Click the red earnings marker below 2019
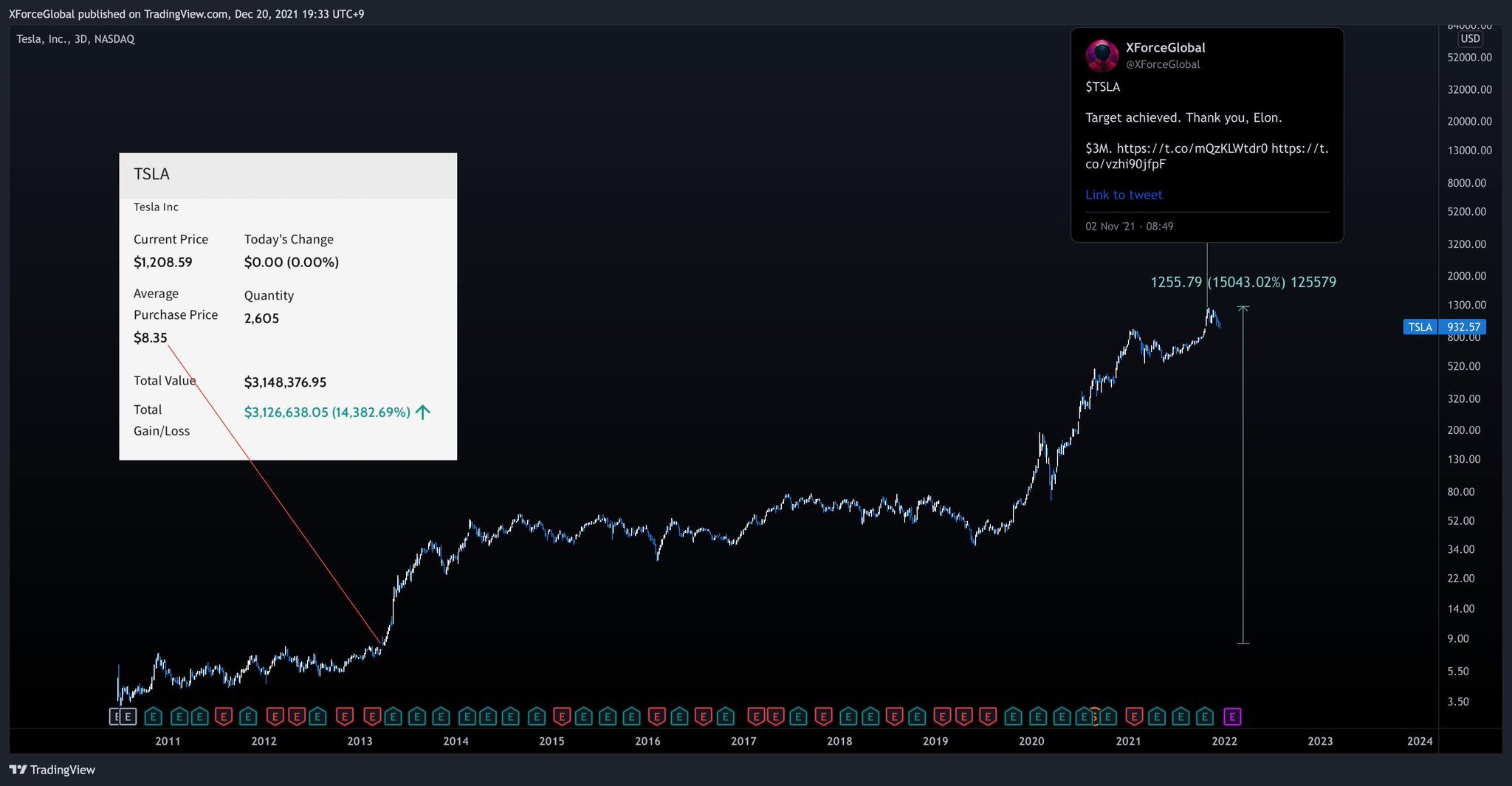 [943, 716]
